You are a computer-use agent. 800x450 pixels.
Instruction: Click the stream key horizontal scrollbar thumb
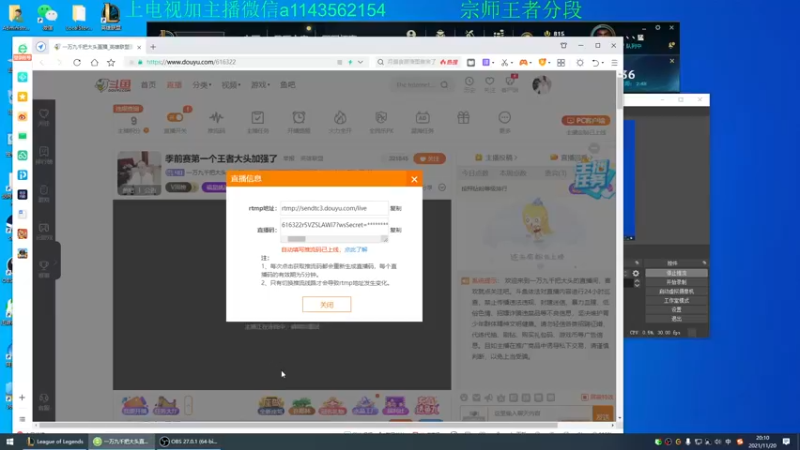click(x=296, y=239)
